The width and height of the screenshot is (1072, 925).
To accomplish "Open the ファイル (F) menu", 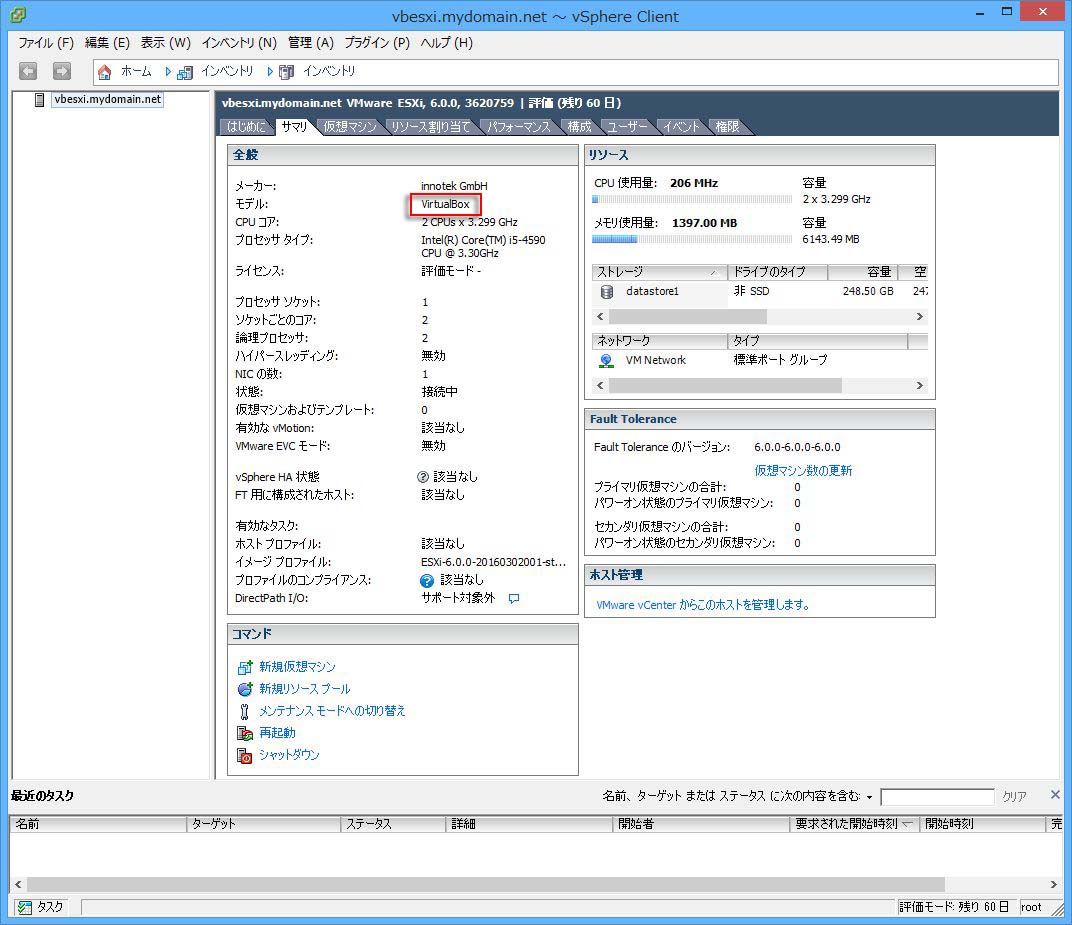I will point(46,43).
